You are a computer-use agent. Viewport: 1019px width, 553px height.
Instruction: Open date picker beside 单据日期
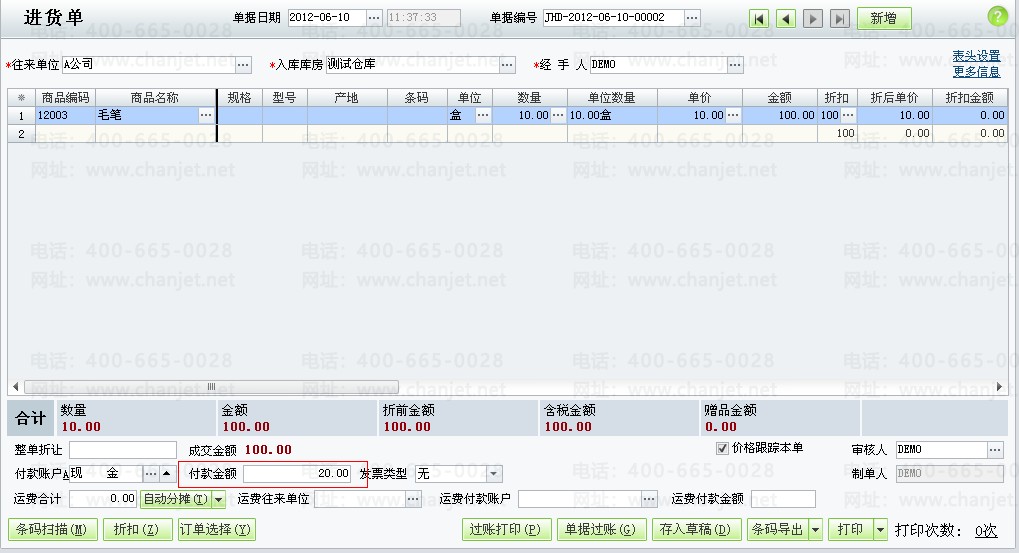(374, 18)
